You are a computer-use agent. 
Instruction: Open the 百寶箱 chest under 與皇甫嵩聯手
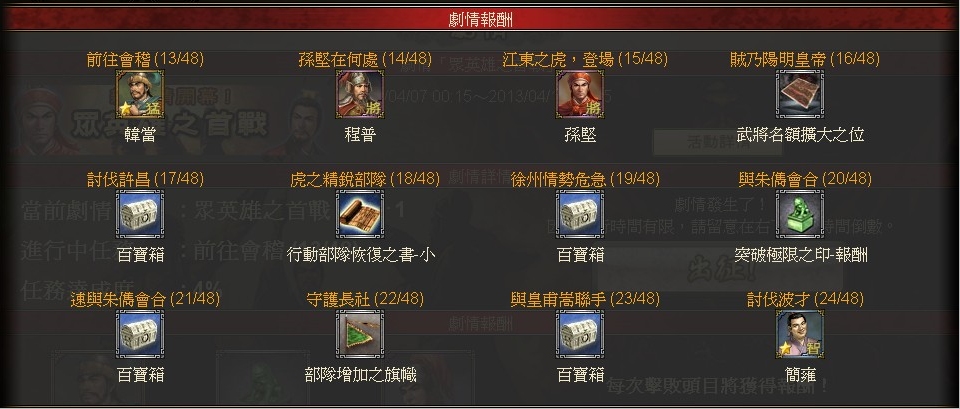[x=580, y=334]
